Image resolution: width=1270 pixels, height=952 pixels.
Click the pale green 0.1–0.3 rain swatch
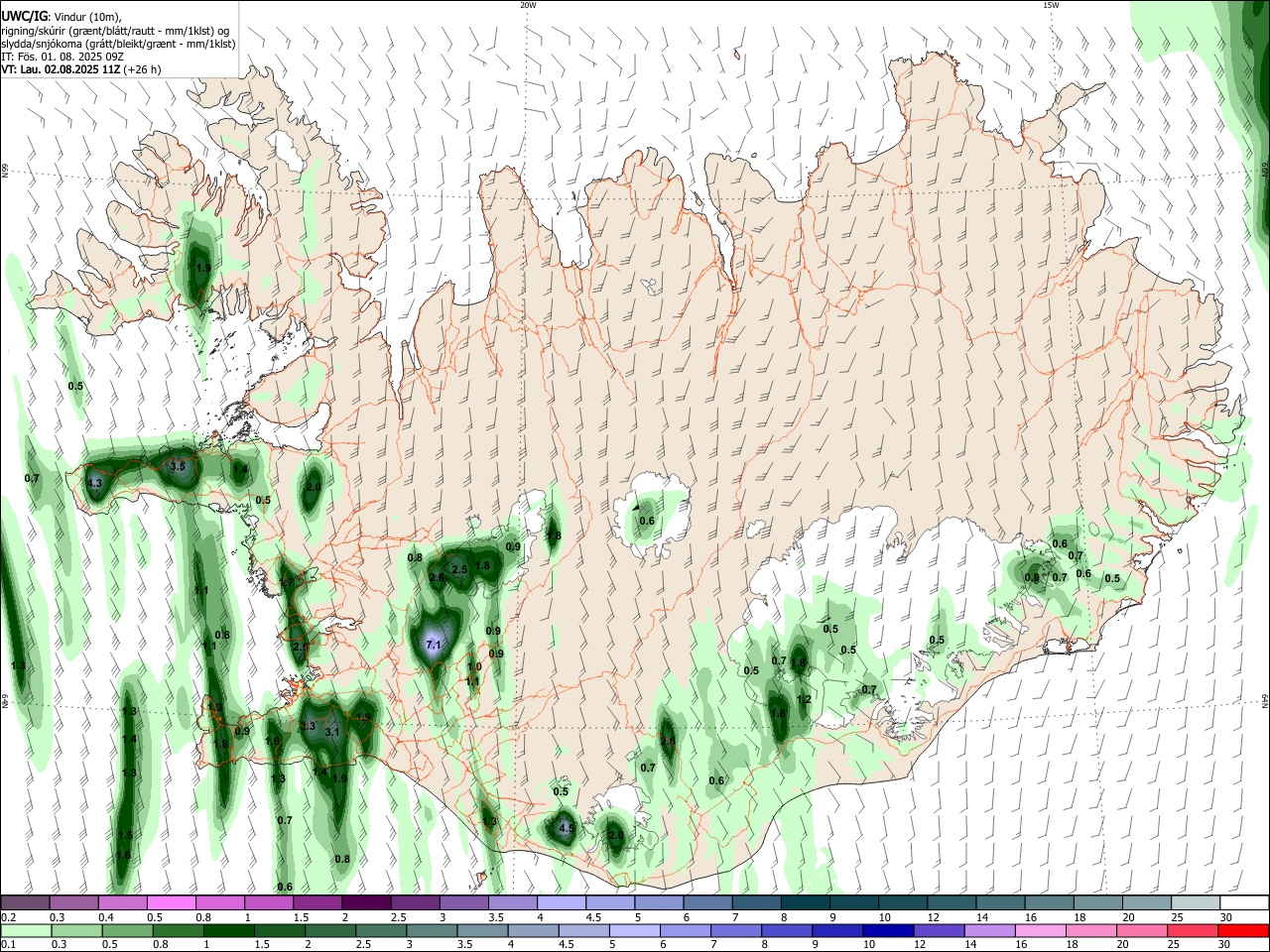point(27,931)
